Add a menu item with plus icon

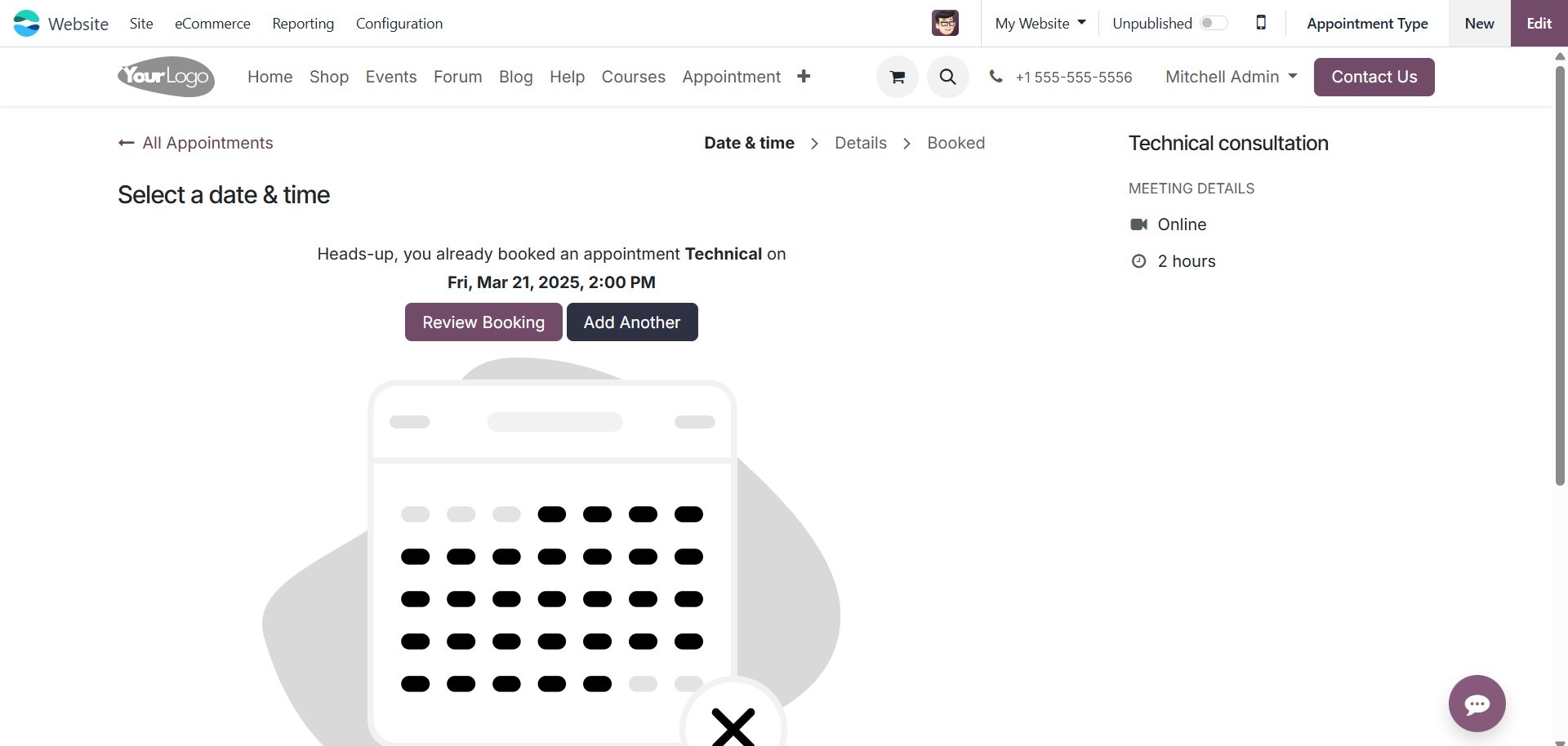point(804,76)
